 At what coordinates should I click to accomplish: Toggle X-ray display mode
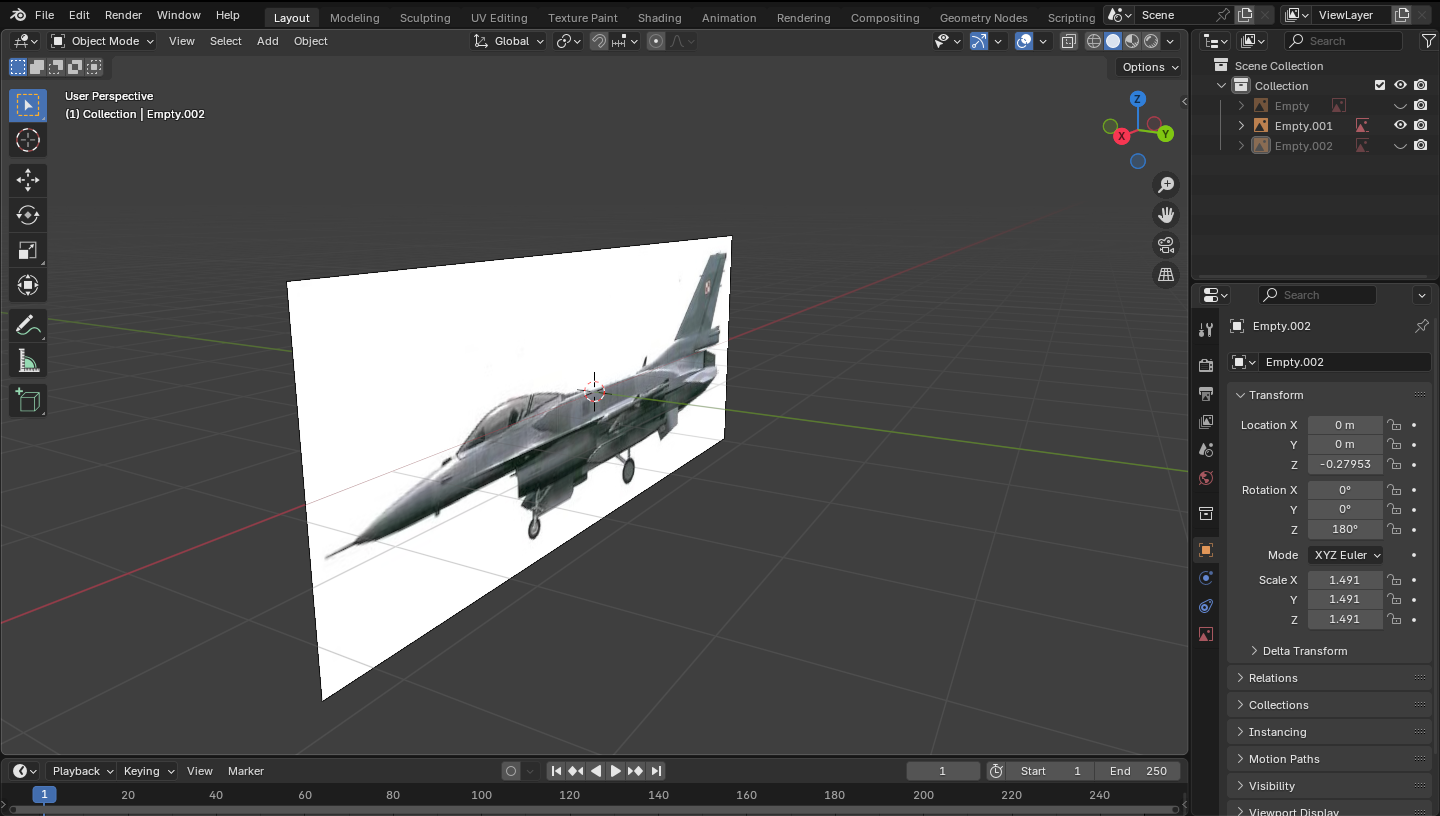1069,41
